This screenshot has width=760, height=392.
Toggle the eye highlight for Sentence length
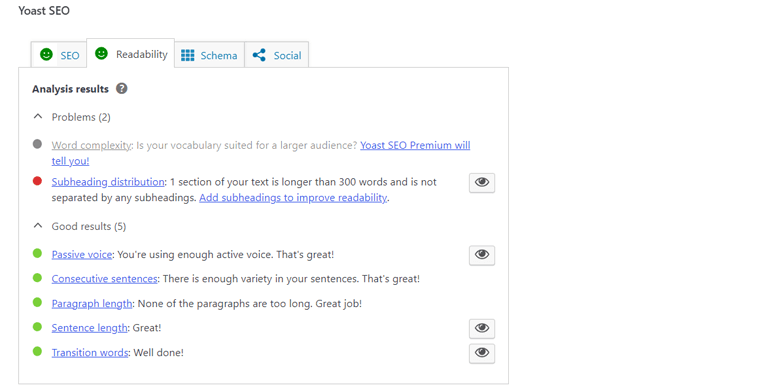pyautogui.click(x=482, y=329)
